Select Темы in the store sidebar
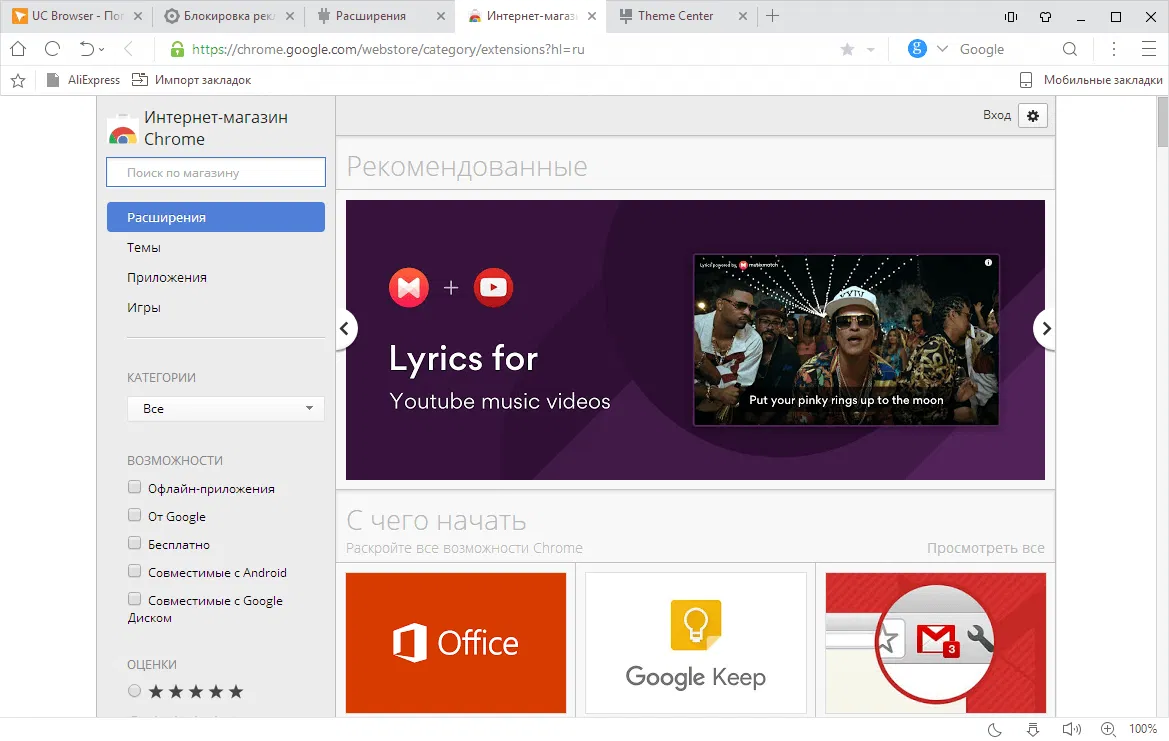 pyautogui.click(x=144, y=248)
